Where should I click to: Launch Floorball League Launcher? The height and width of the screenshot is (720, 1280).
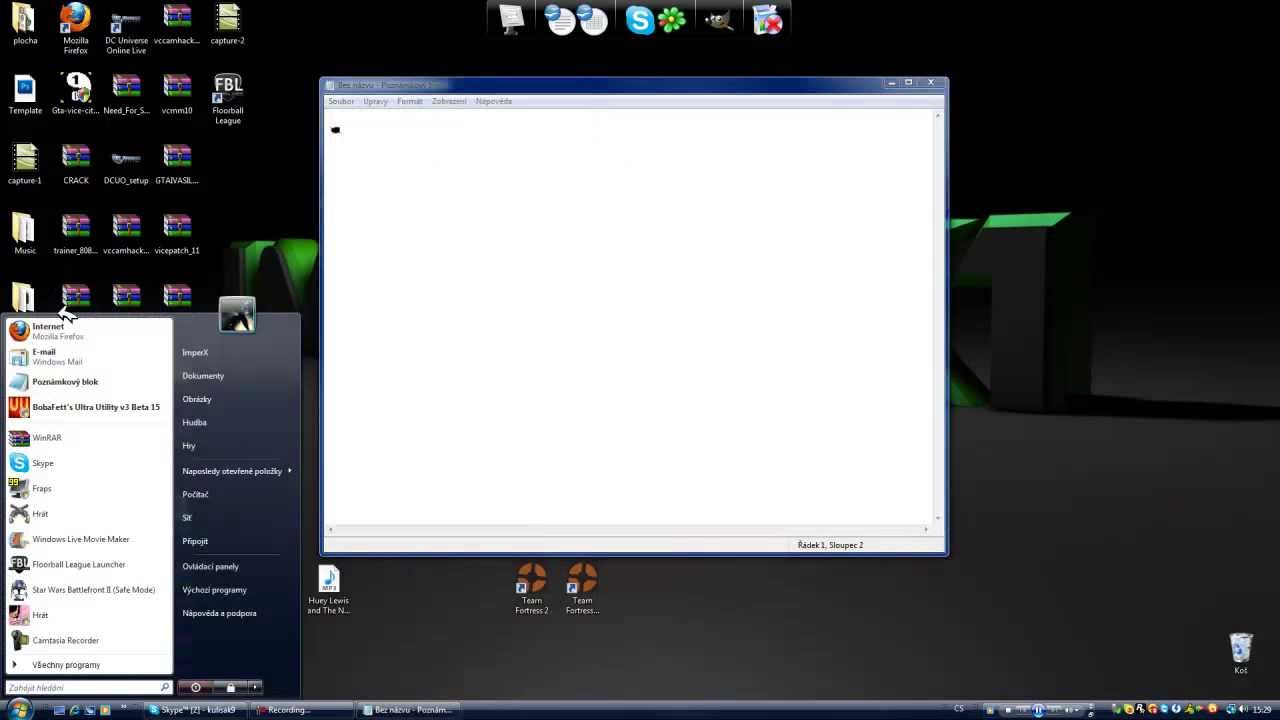click(88, 564)
